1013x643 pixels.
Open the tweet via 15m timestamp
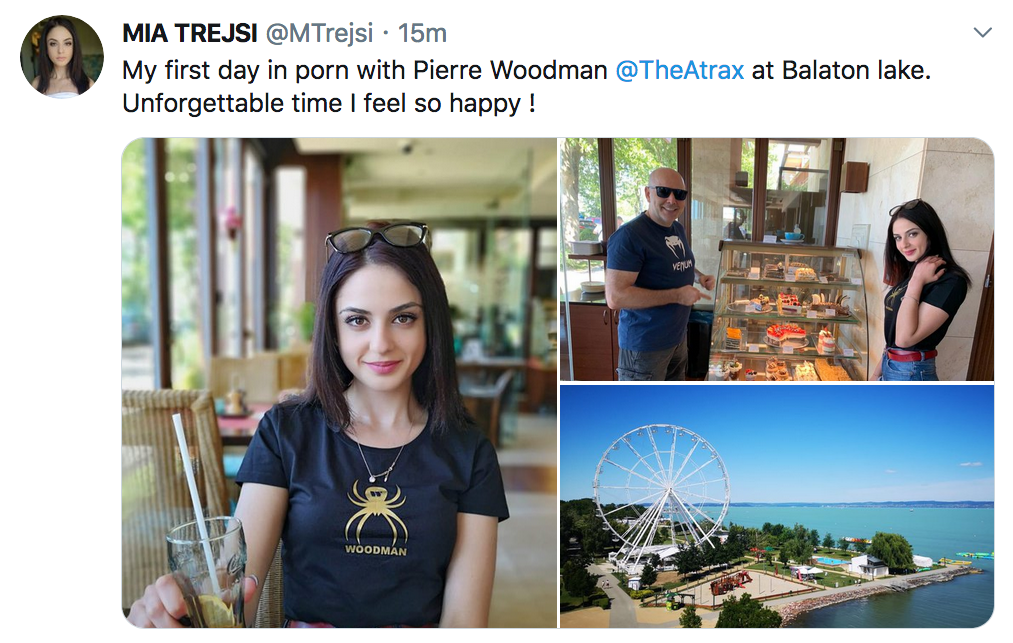coord(422,33)
